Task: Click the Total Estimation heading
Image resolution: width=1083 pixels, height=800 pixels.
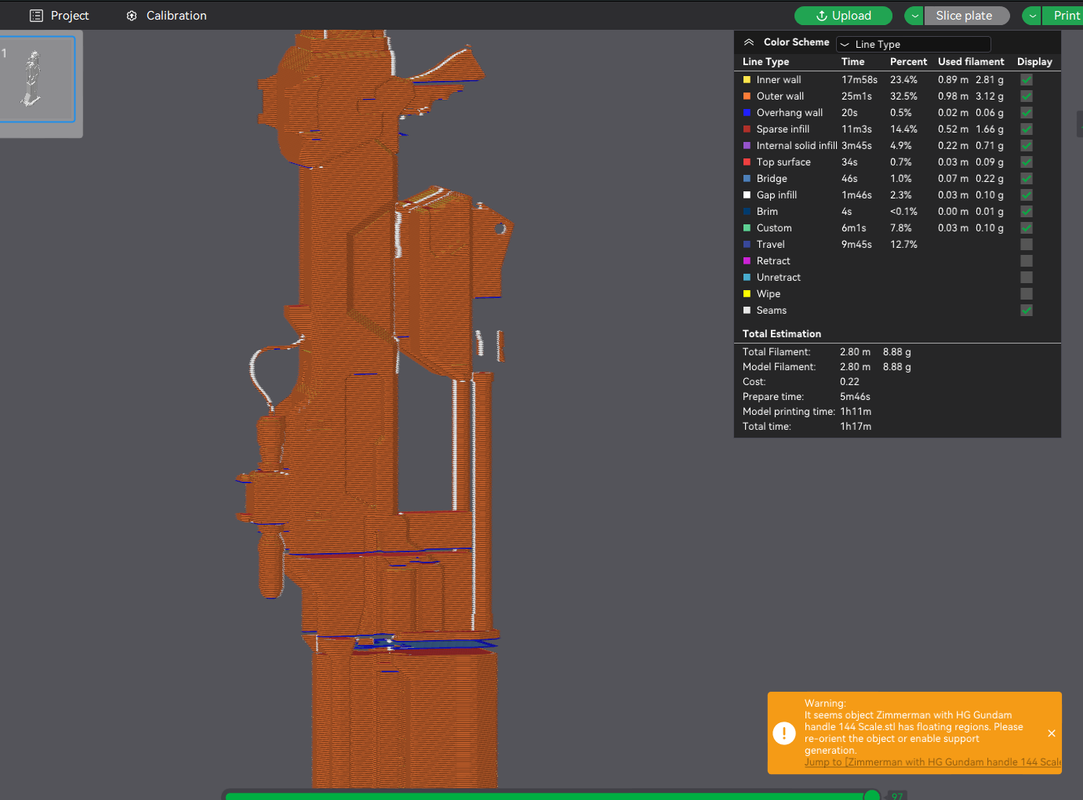Action: coord(782,334)
